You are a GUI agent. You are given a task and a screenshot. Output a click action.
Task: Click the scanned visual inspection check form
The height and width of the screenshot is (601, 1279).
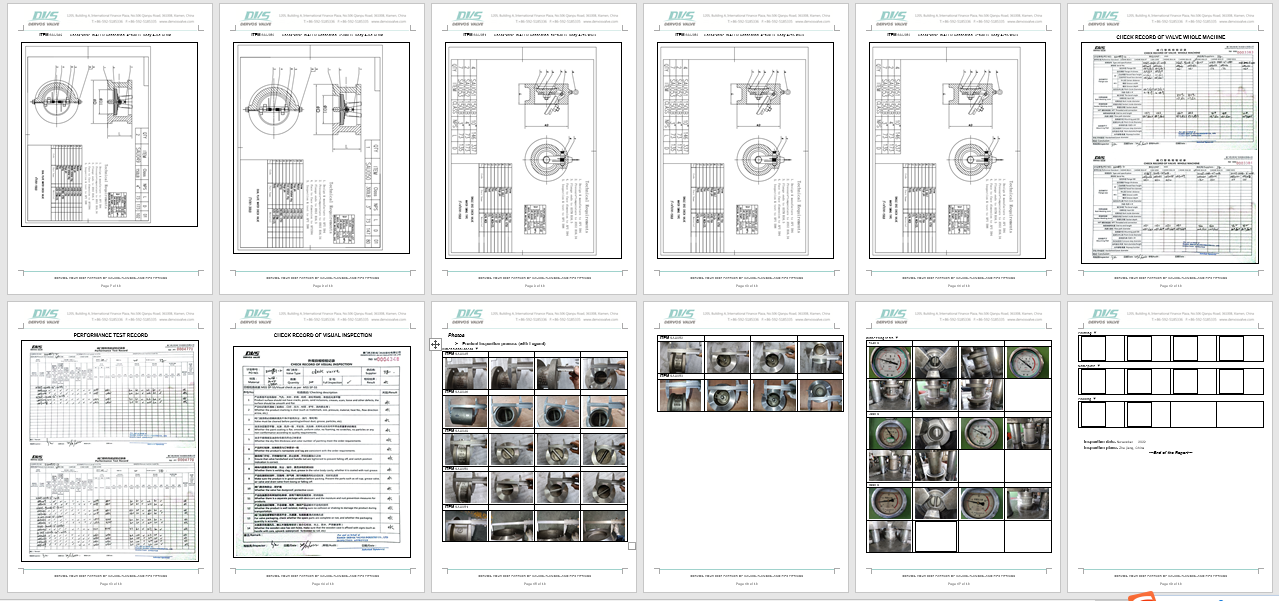tap(322, 452)
